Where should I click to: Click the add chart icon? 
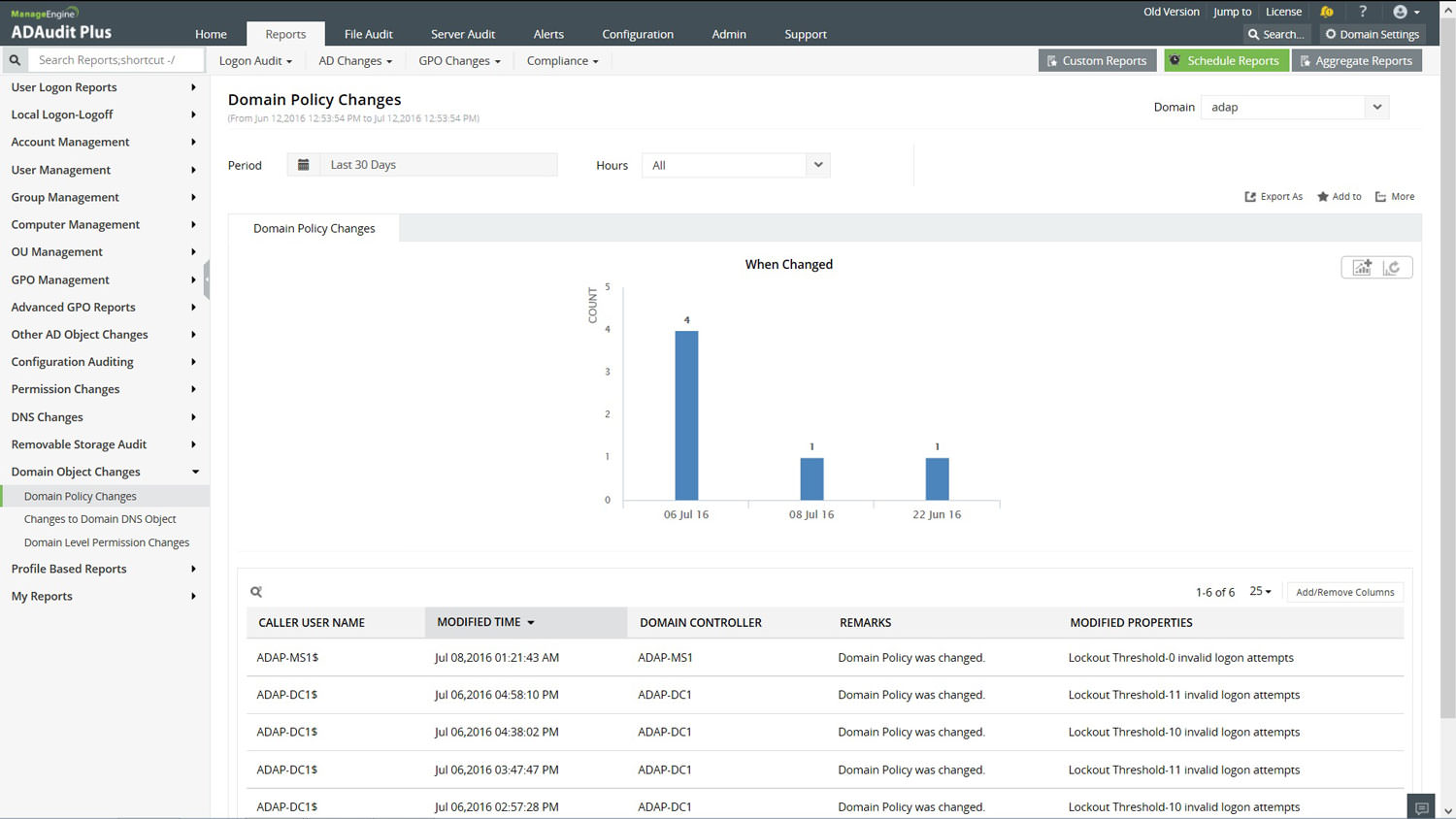[1361, 268]
